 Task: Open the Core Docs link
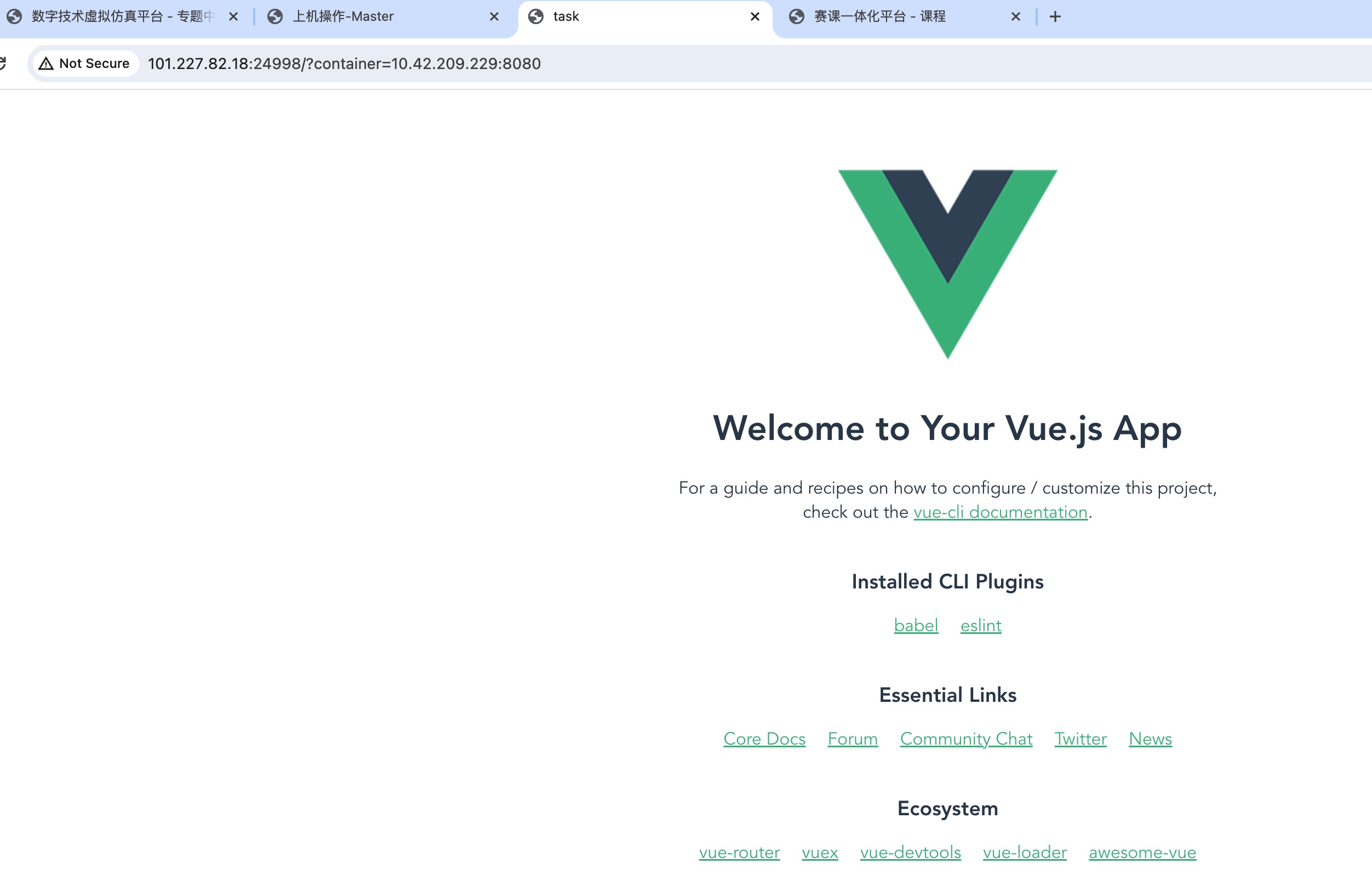pyautogui.click(x=764, y=739)
